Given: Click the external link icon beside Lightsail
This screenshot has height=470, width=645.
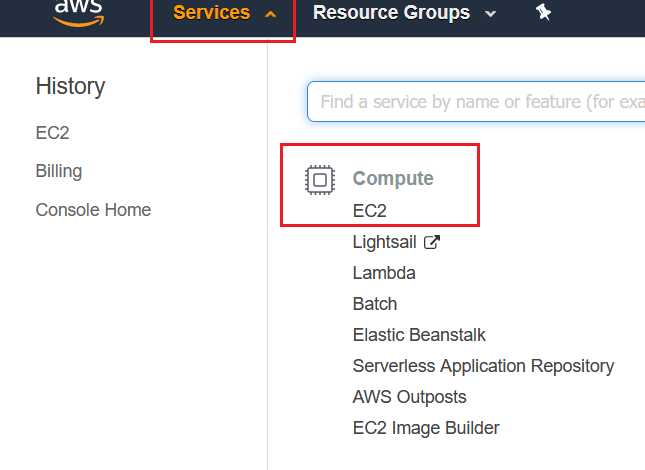Looking at the screenshot, I should [432, 242].
